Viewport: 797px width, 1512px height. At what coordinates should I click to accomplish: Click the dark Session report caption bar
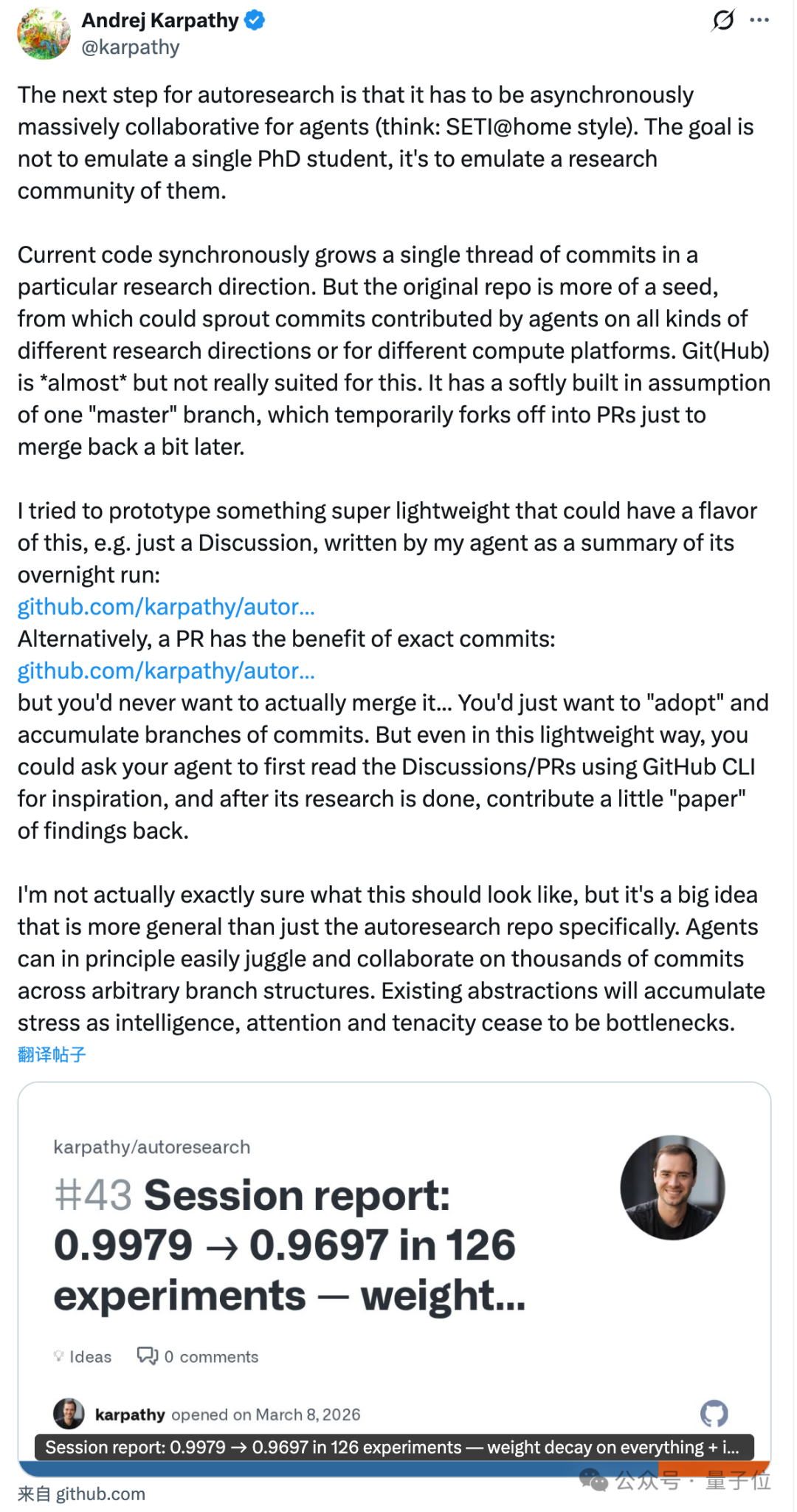click(393, 1447)
